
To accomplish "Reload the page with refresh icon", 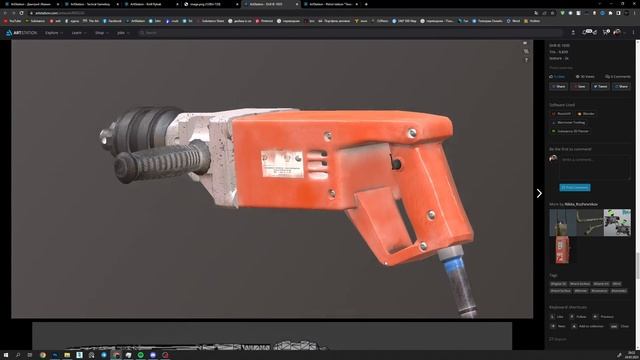I will [21, 13].
